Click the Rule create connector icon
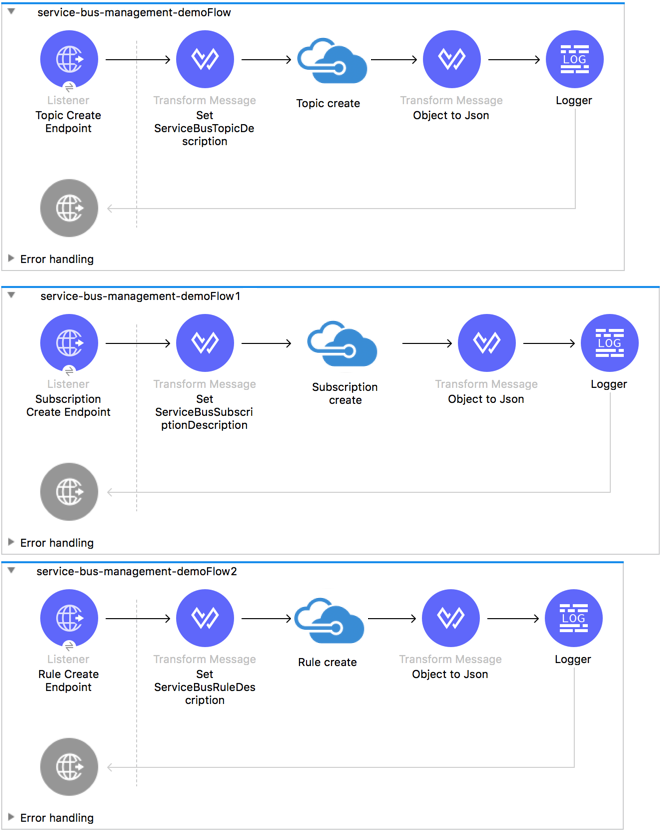The height and width of the screenshot is (835, 665). click(x=327, y=622)
